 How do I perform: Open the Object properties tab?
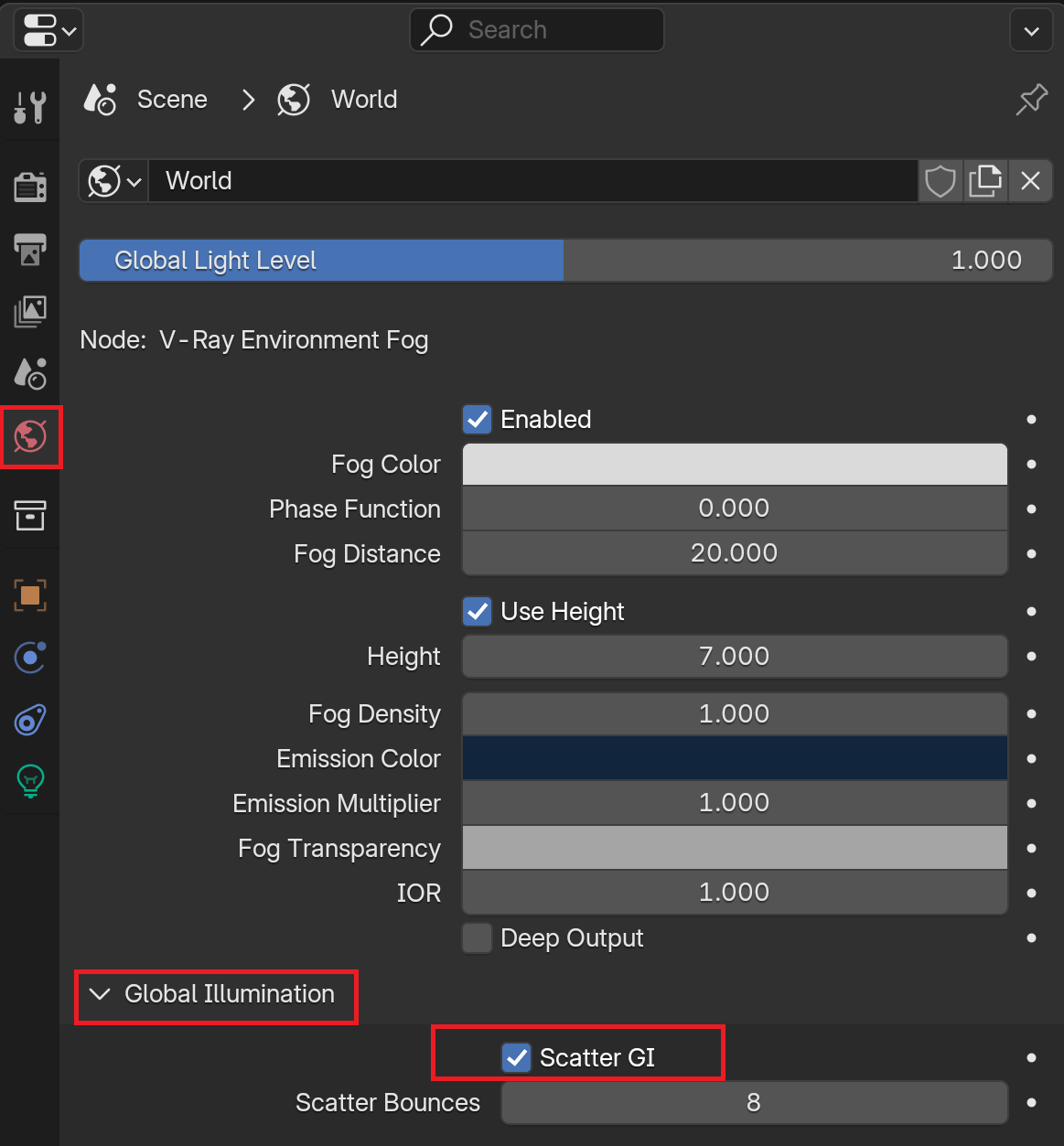coord(30,595)
